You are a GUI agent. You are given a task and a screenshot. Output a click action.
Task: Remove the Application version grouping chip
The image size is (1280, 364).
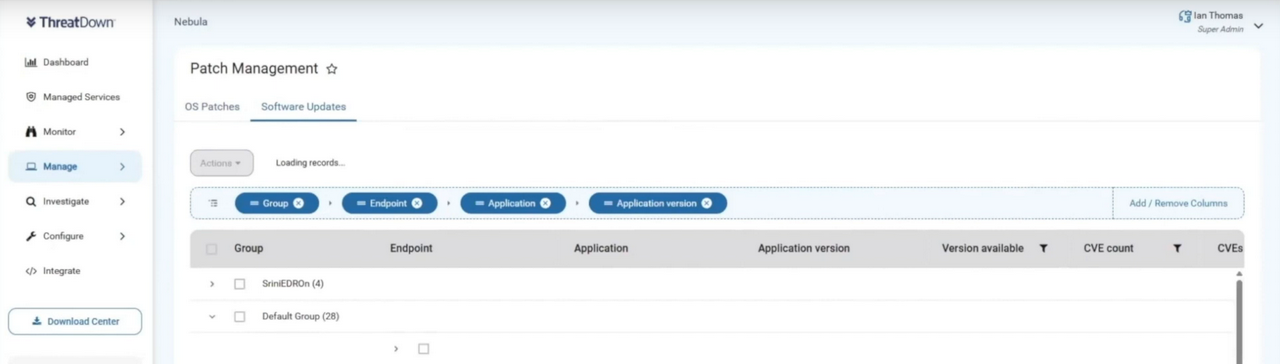pyautogui.click(x=707, y=203)
